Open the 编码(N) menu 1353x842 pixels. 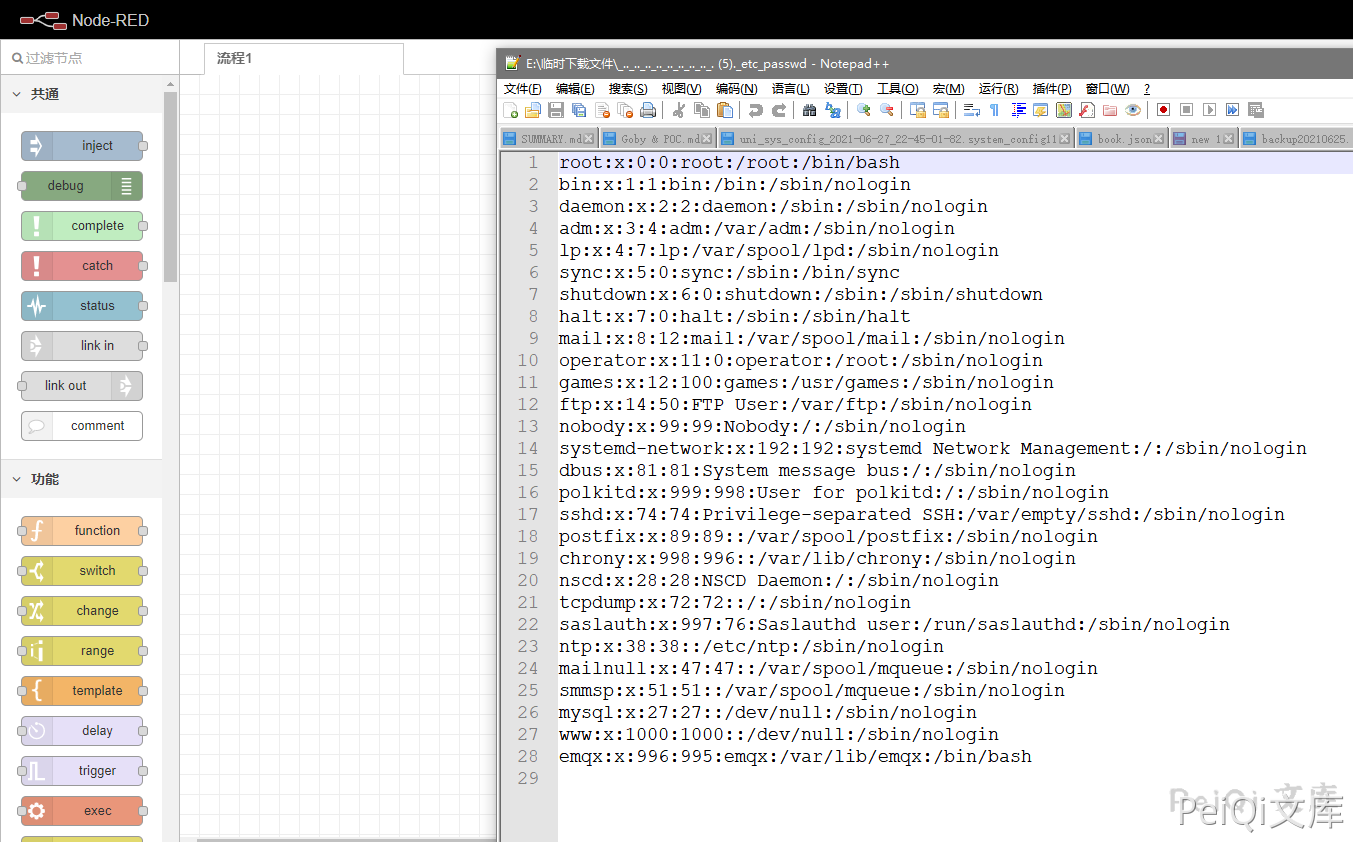pyautogui.click(x=736, y=89)
